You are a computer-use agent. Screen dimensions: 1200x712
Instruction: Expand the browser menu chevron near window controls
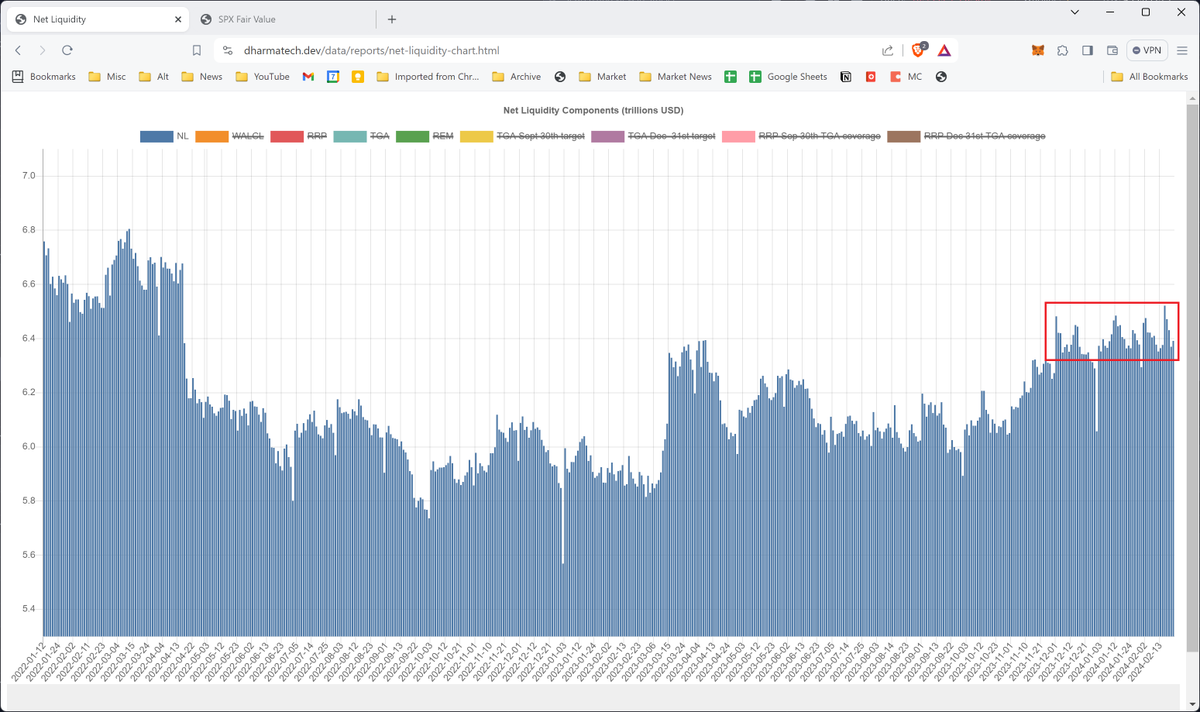[1074, 12]
